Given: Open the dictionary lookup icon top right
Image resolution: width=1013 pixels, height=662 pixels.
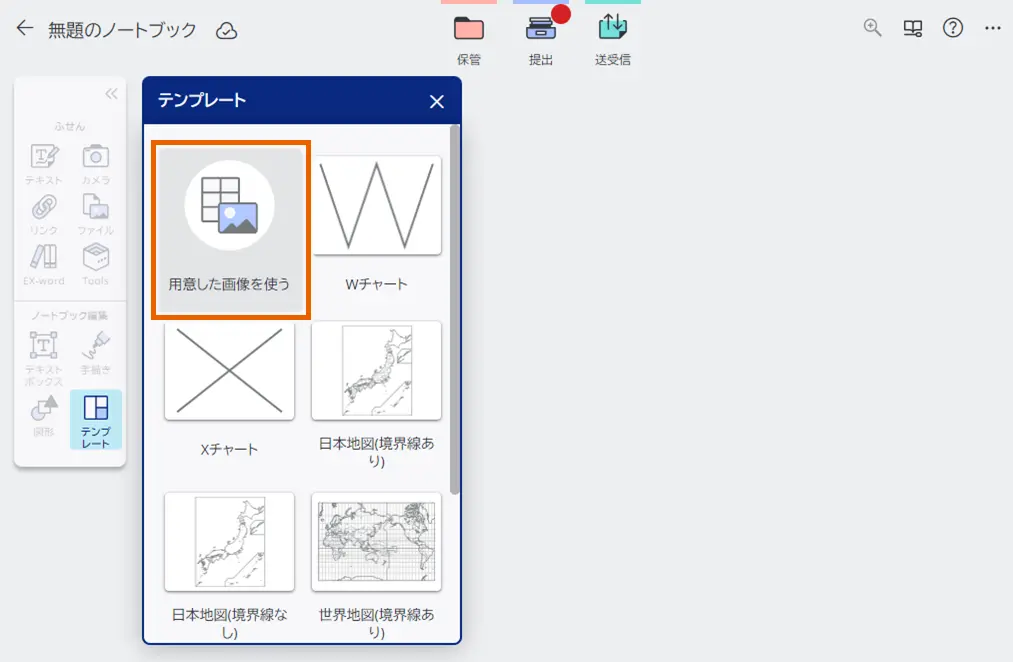Looking at the screenshot, I should (x=912, y=28).
